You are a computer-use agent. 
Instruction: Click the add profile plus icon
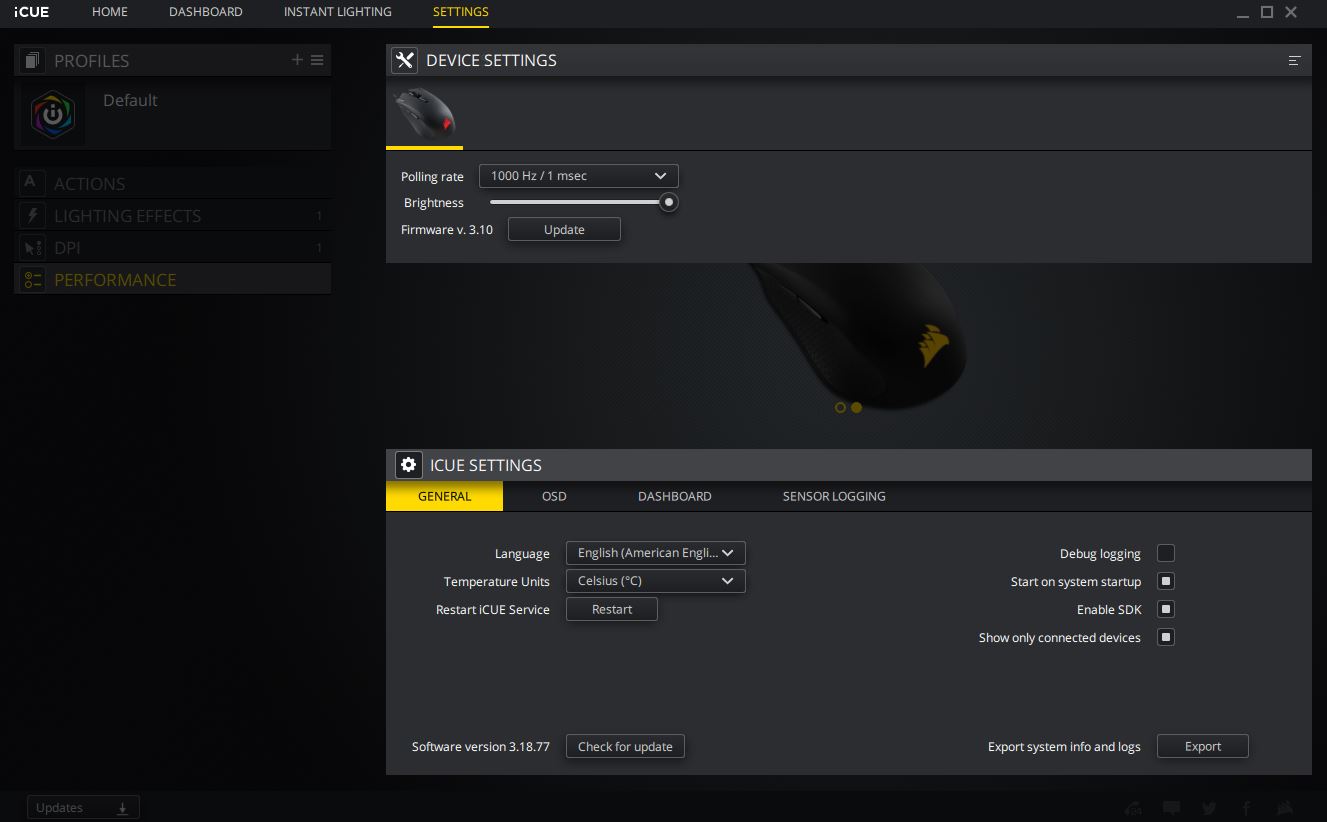pos(297,60)
